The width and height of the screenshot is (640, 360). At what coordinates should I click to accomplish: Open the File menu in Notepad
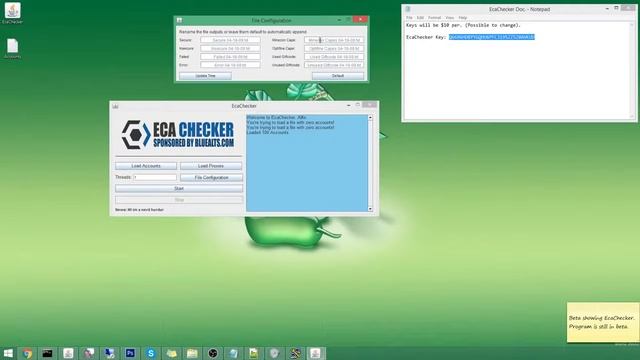409,18
